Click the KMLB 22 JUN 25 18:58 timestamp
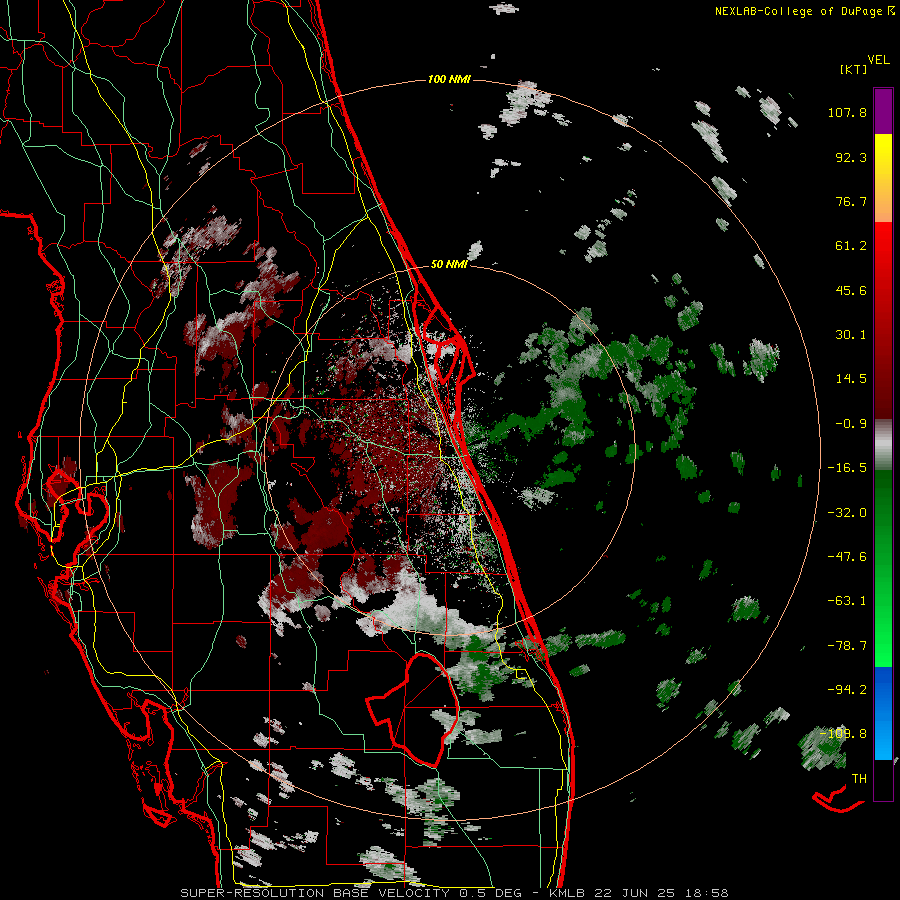The width and height of the screenshot is (900, 900). pyautogui.click(x=639, y=893)
